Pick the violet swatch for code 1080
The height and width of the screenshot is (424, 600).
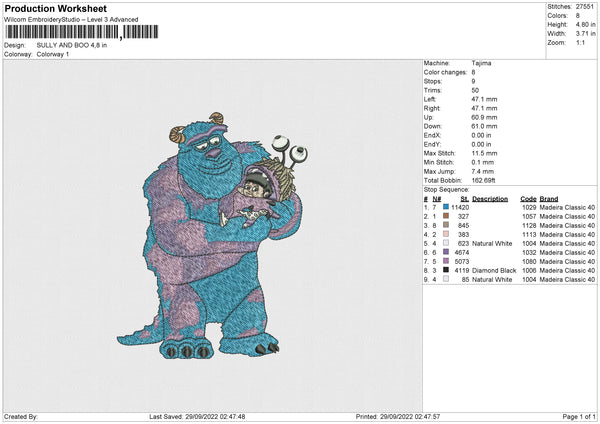[446, 261]
